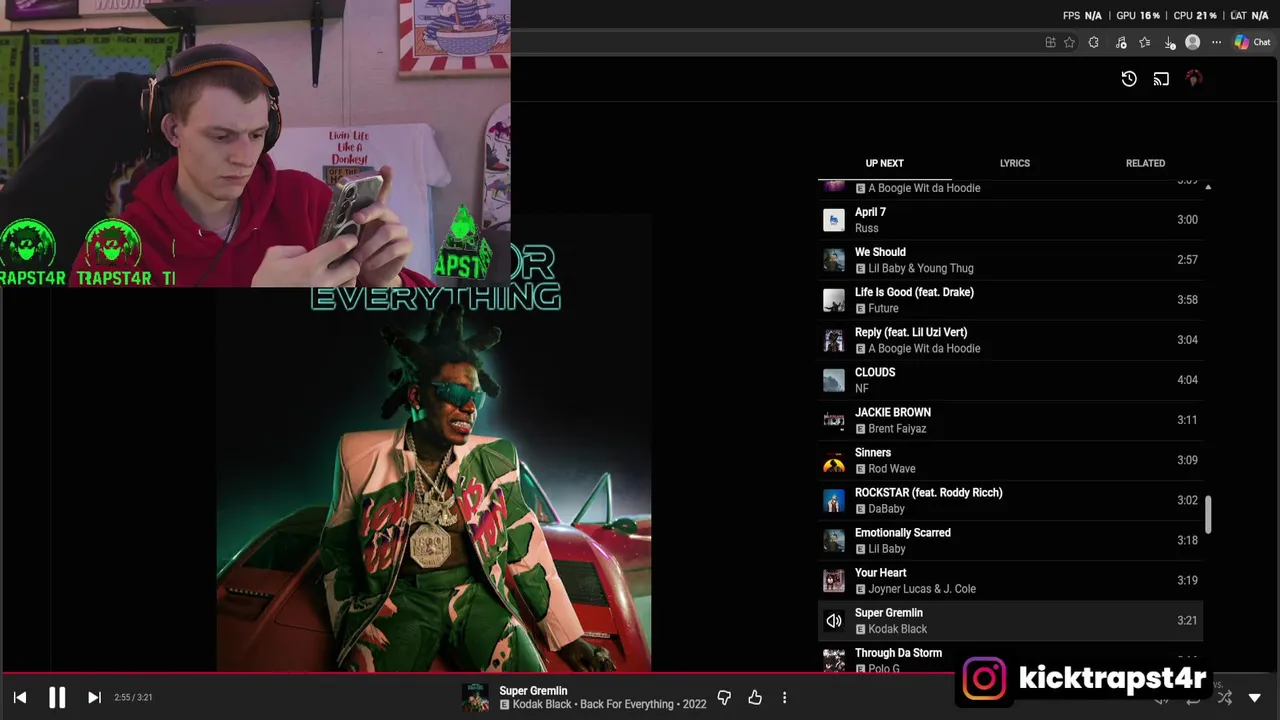Click the app install icon in address bar
Viewport: 1280px width, 720px height.
pyautogui.click(x=1050, y=42)
